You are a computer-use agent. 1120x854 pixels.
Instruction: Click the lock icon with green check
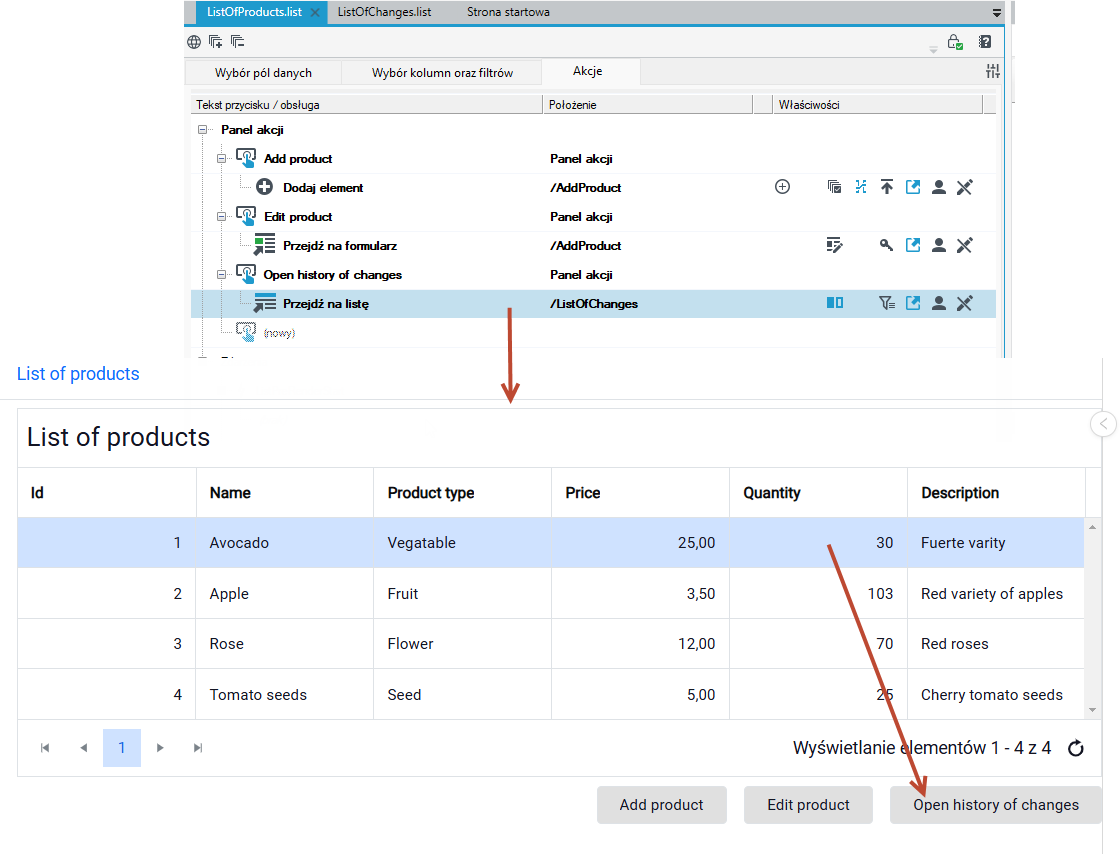[955, 42]
